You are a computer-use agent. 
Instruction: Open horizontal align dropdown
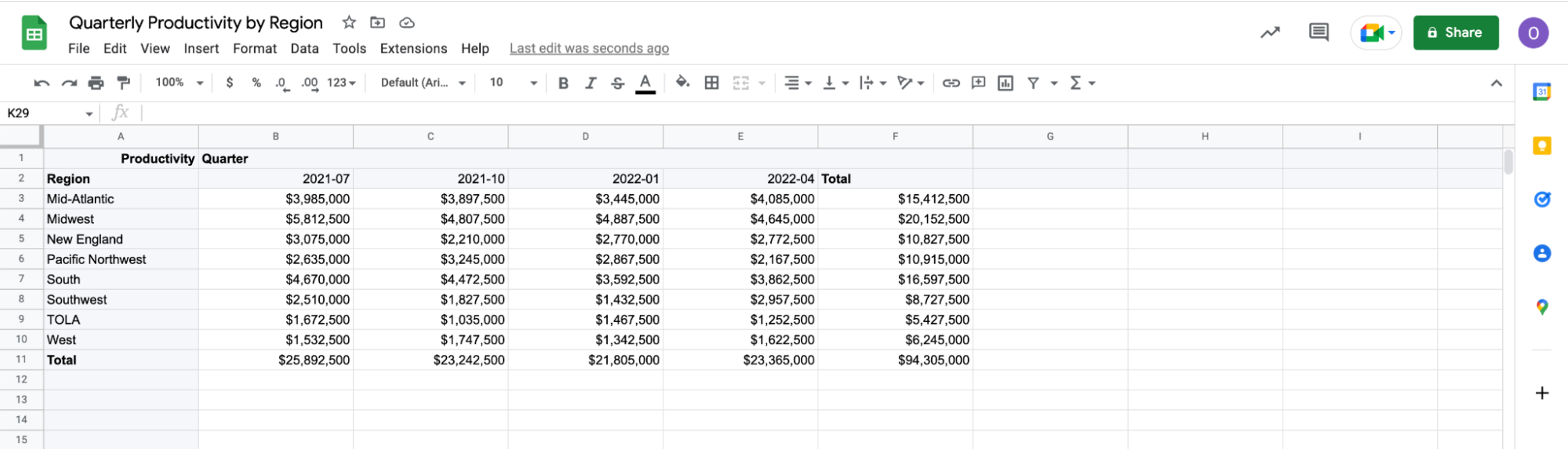pyautogui.click(x=797, y=83)
